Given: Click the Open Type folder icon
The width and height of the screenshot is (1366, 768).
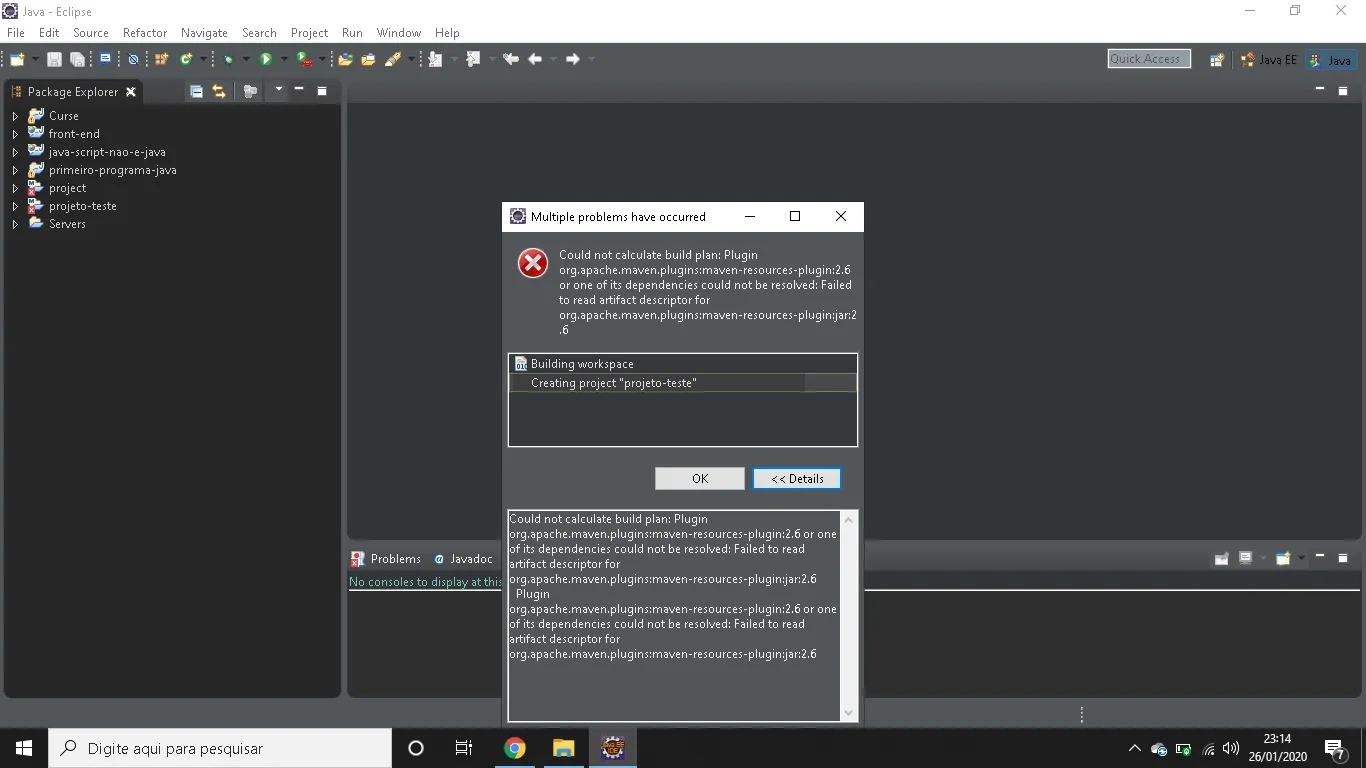Looking at the screenshot, I should (346, 60).
